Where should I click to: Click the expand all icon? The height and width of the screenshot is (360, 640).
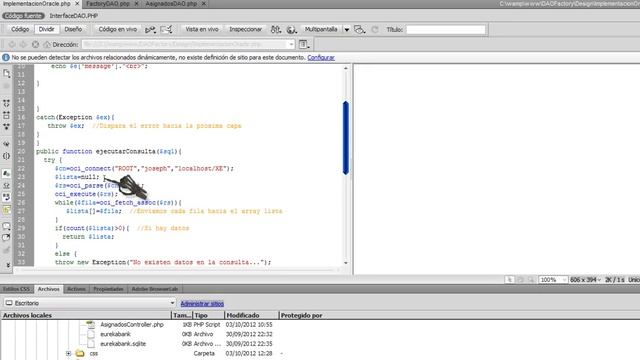click(7, 127)
